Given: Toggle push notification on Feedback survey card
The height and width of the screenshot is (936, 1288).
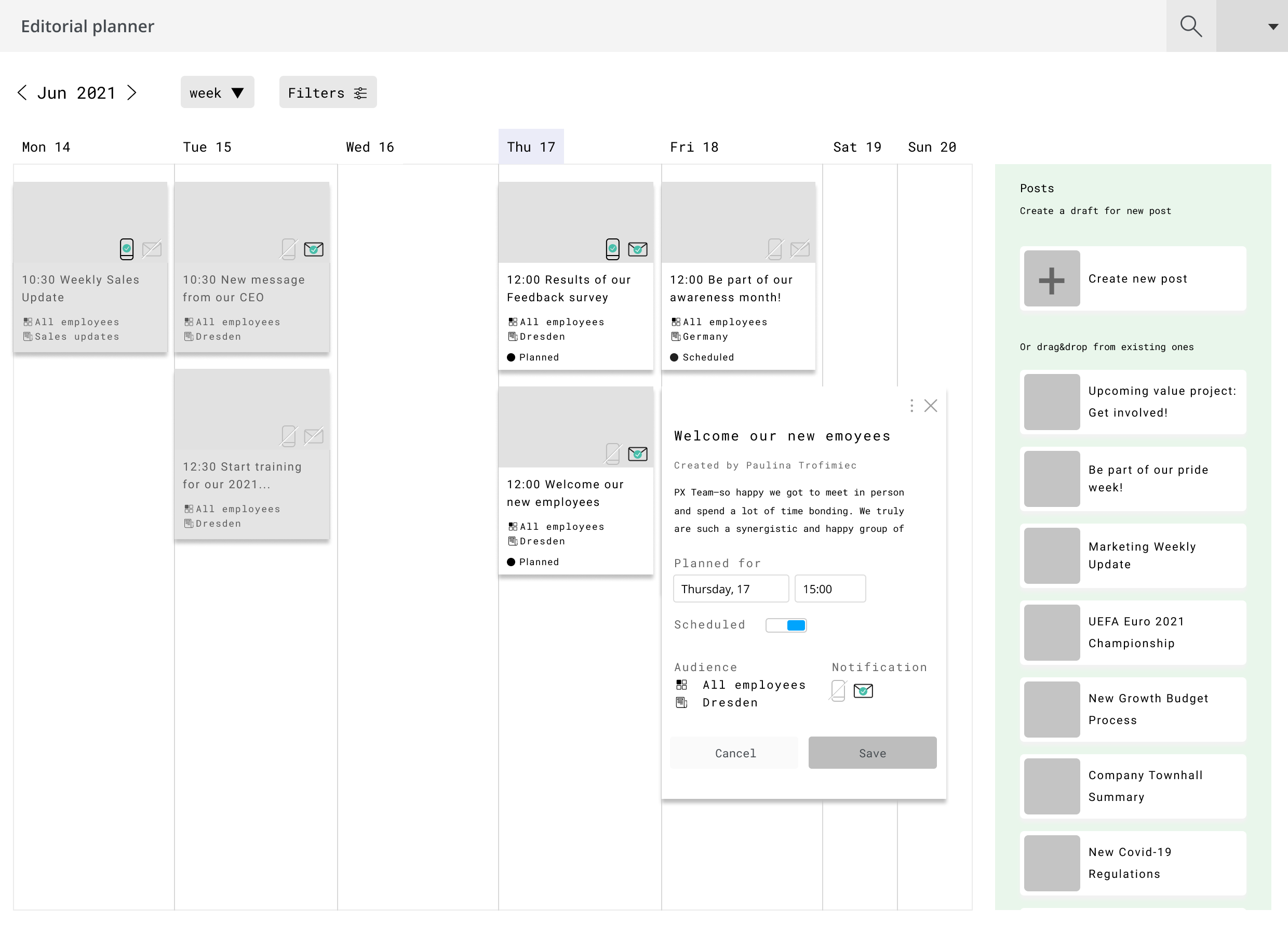Looking at the screenshot, I should pos(612,249).
